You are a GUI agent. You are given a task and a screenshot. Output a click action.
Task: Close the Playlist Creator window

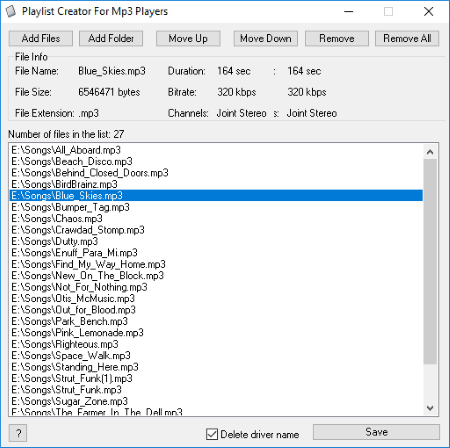click(428, 12)
